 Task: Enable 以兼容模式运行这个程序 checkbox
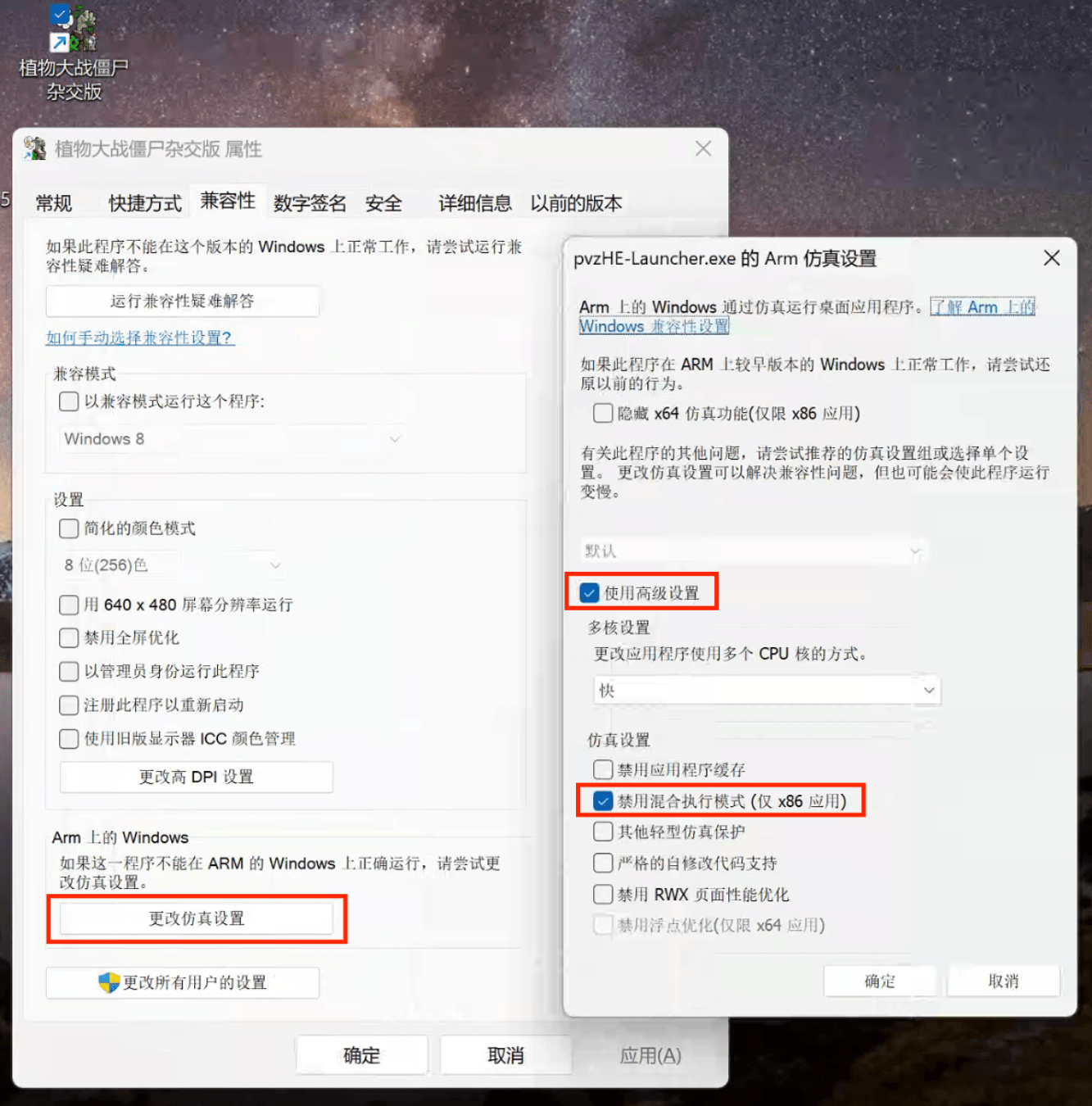coord(69,401)
